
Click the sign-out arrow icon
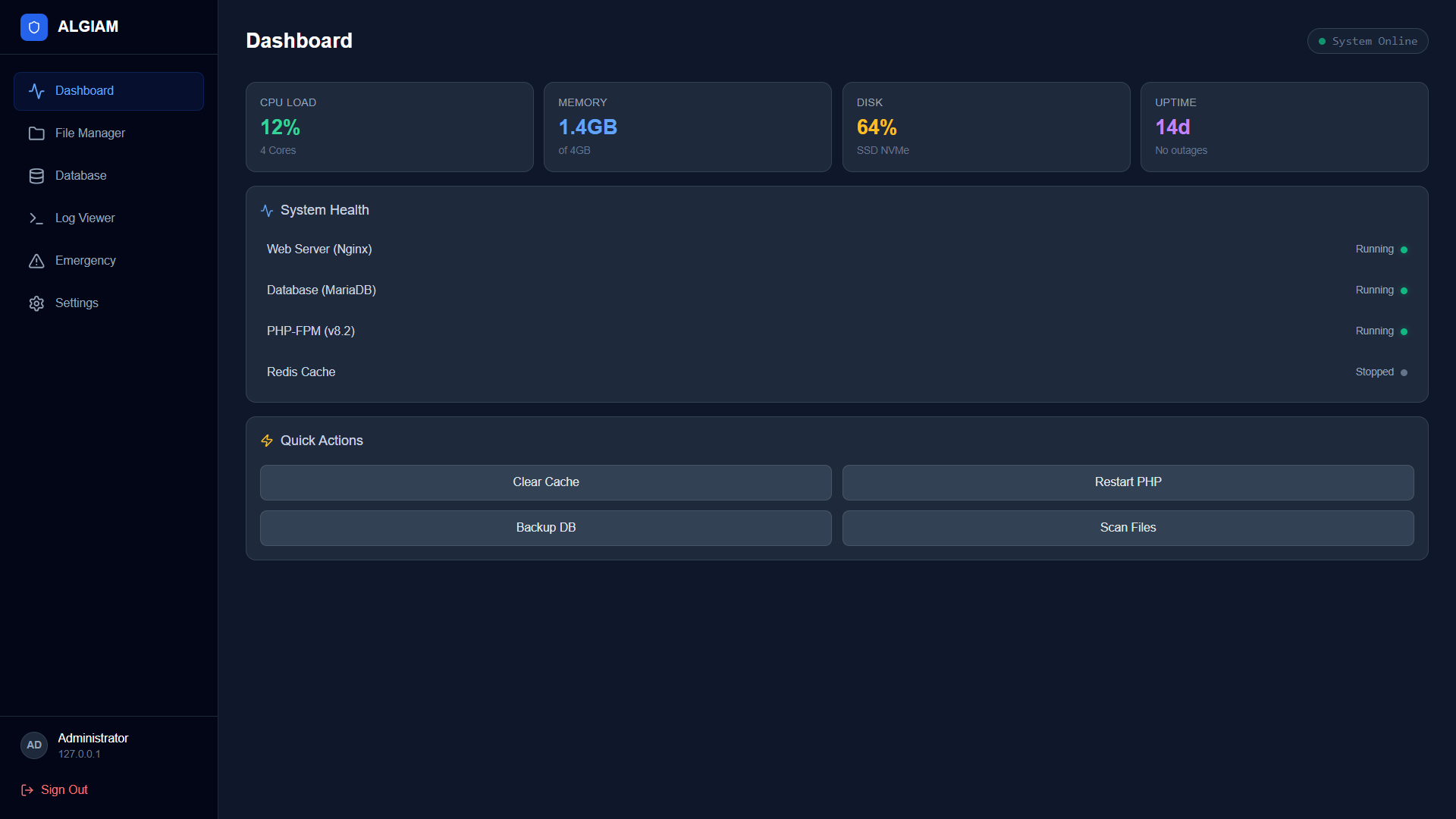click(27, 790)
